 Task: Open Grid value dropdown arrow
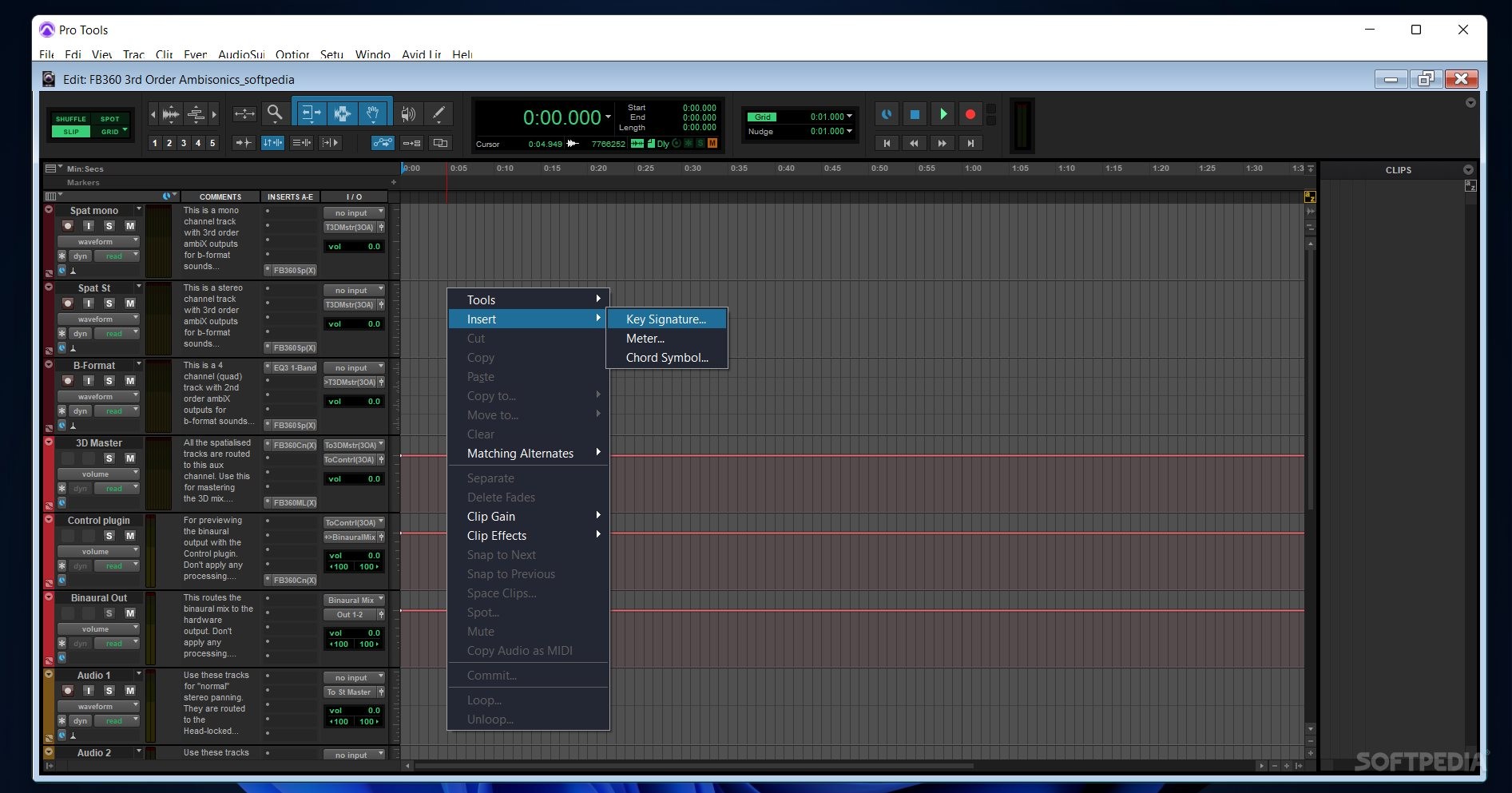tap(849, 117)
